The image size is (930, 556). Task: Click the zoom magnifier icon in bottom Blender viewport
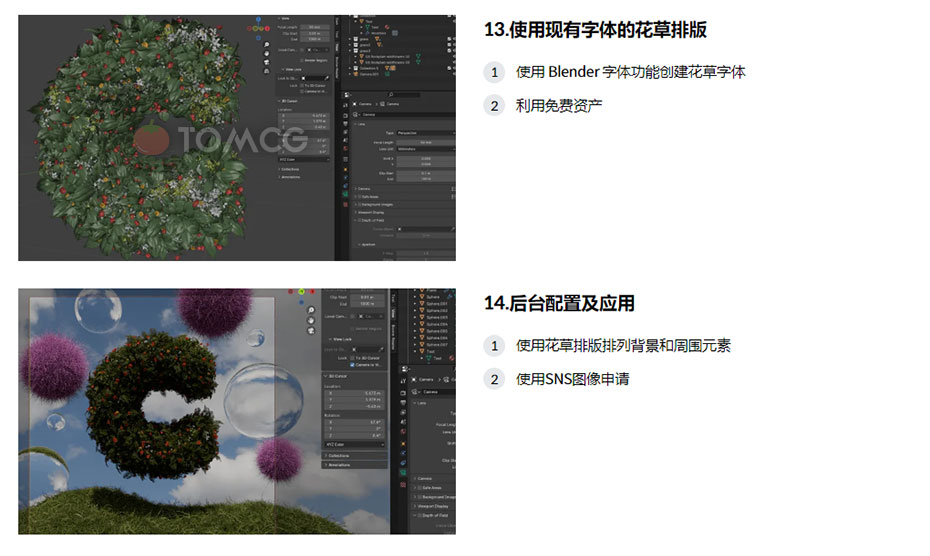tap(311, 310)
